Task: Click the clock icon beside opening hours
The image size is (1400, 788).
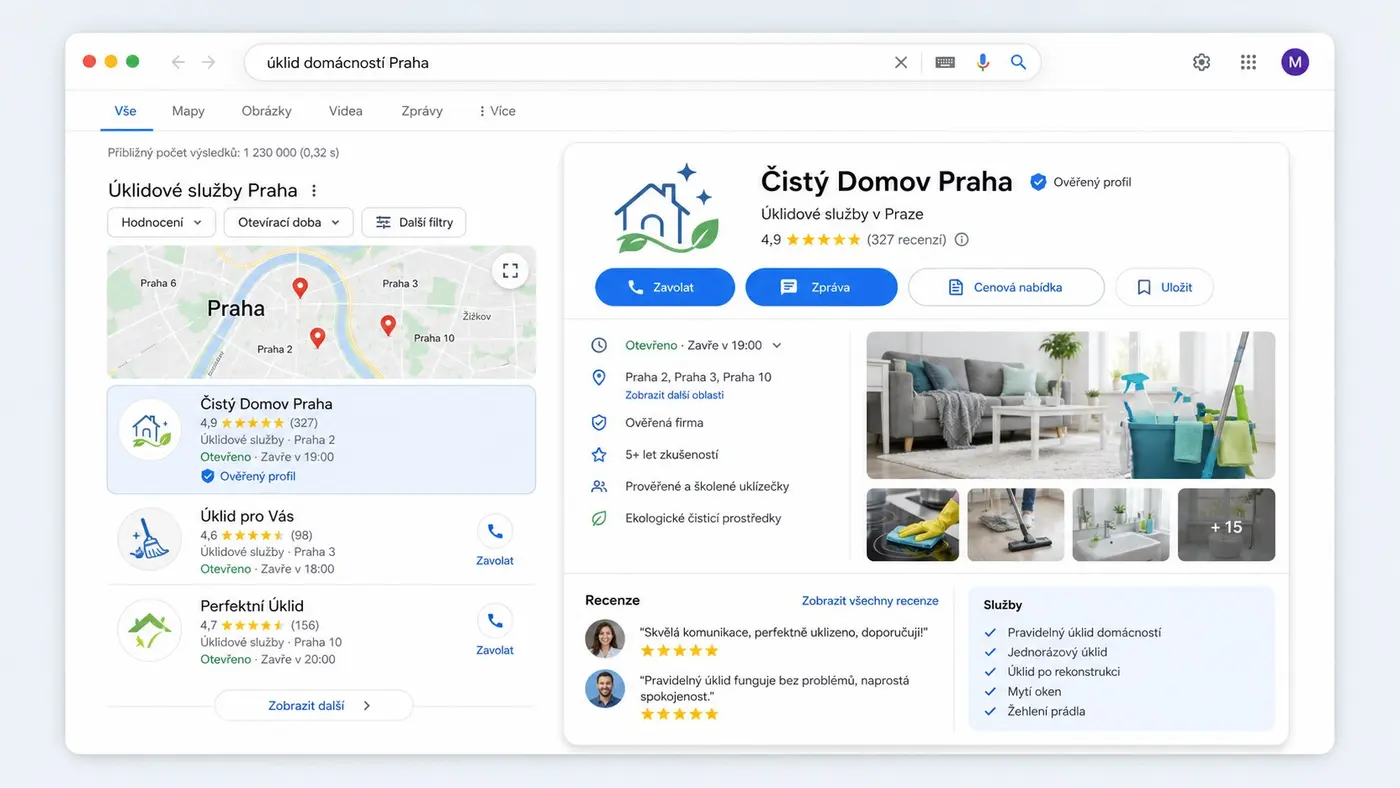Action: 599,345
